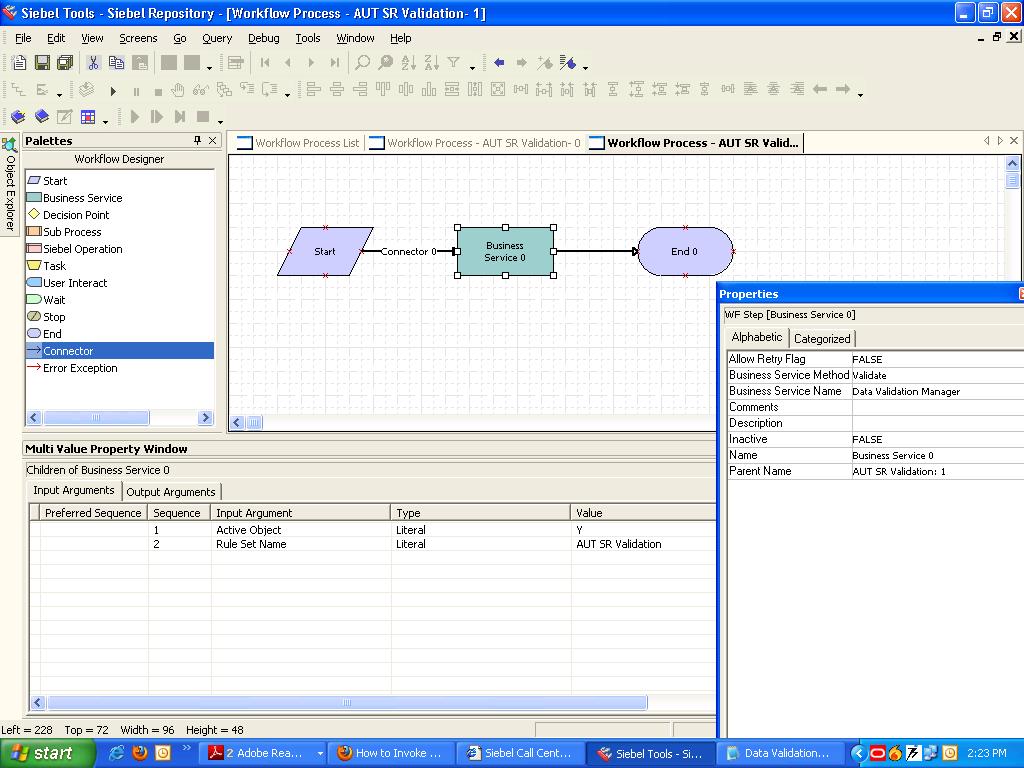The height and width of the screenshot is (768, 1024).
Task: Click the End 0 step on canvas
Action: pyautogui.click(x=685, y=251)
